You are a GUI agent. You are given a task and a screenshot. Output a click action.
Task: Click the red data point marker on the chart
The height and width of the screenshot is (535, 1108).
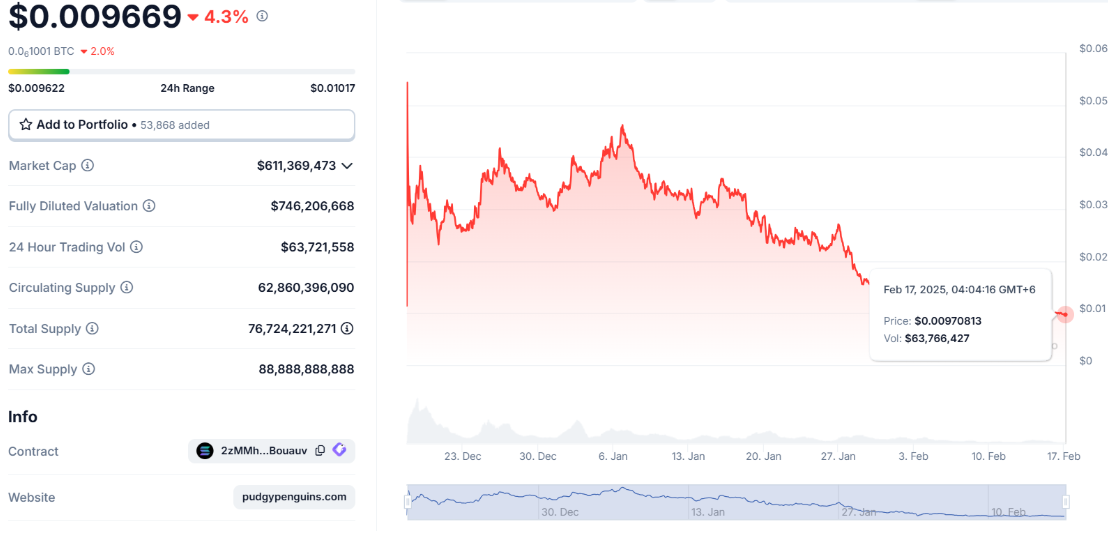coord(1065,314)
